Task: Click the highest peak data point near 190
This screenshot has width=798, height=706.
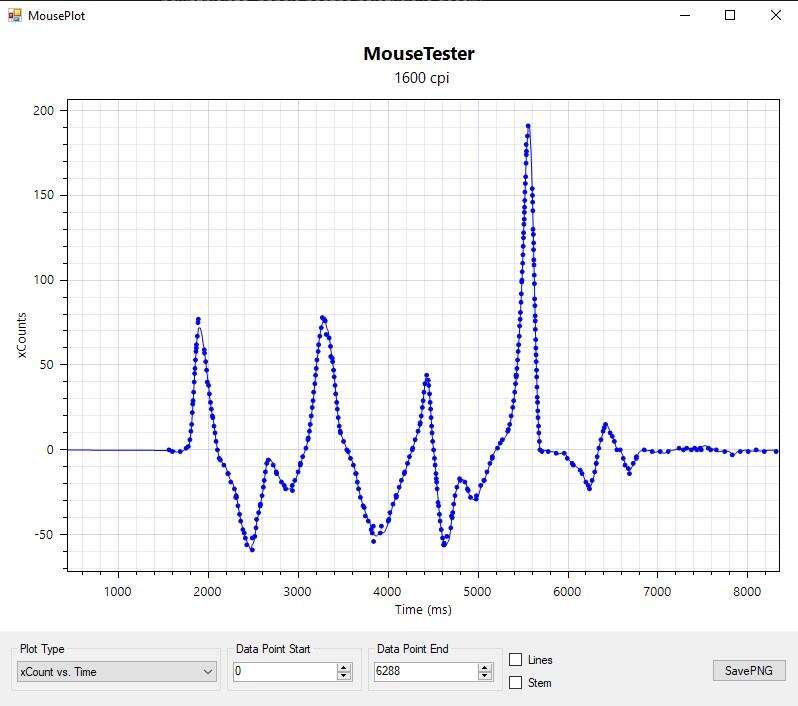Action: pyautogui.click(x=528, y=127)
